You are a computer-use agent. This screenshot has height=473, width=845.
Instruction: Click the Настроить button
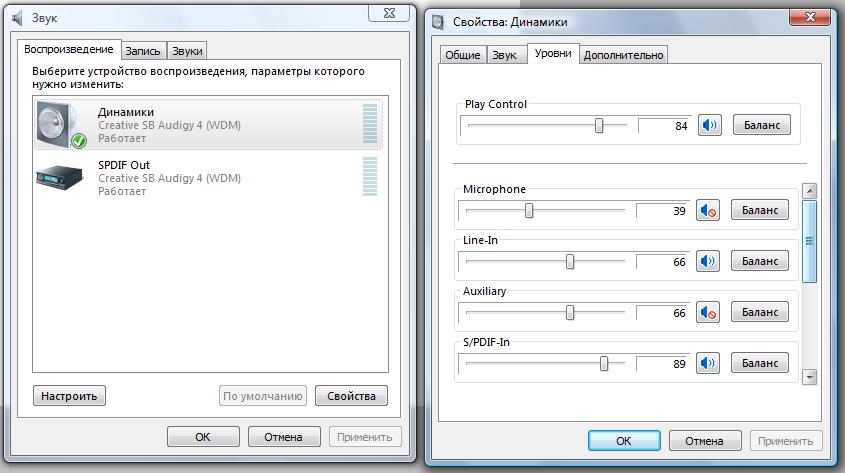69,396
